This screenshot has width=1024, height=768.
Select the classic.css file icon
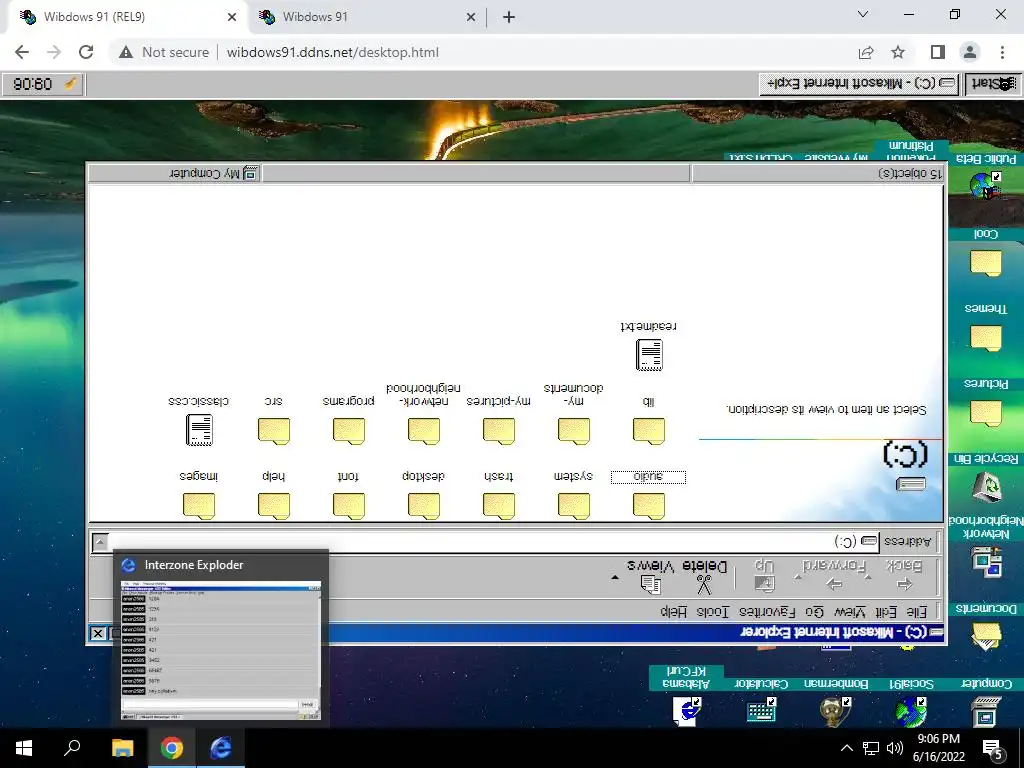coord(199,430)
